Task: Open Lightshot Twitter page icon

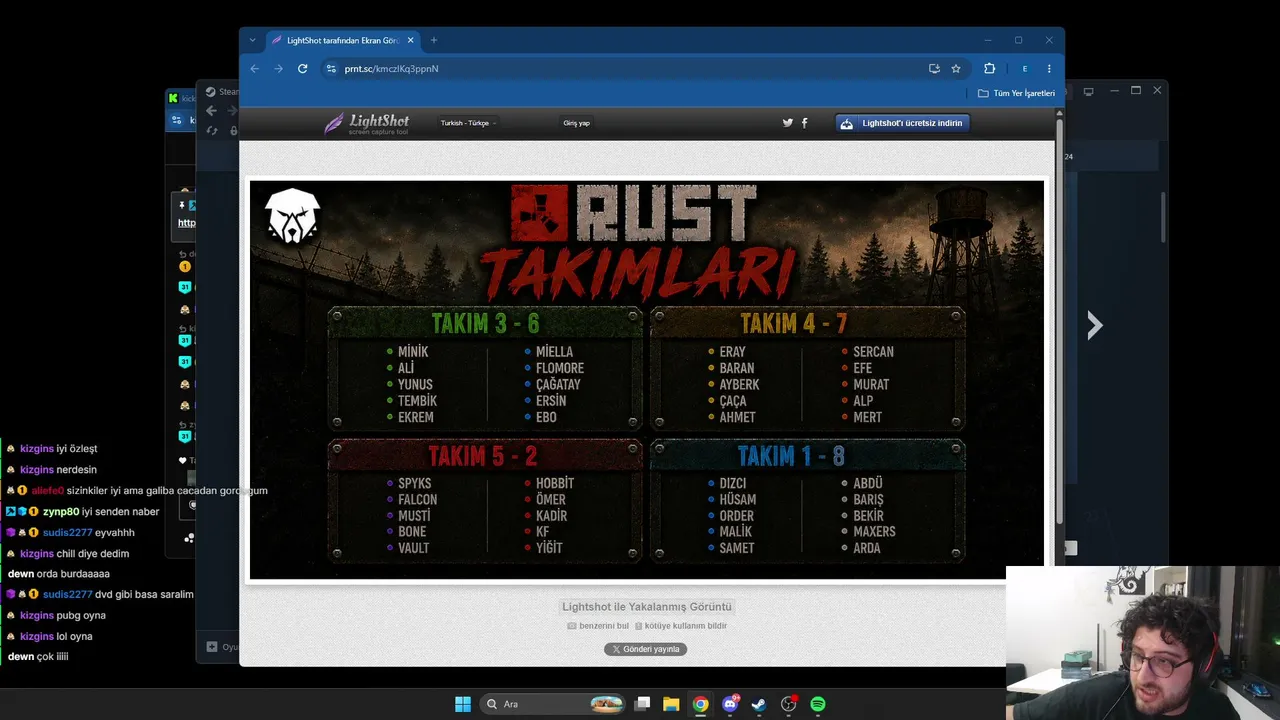Action: click(787, 123)
